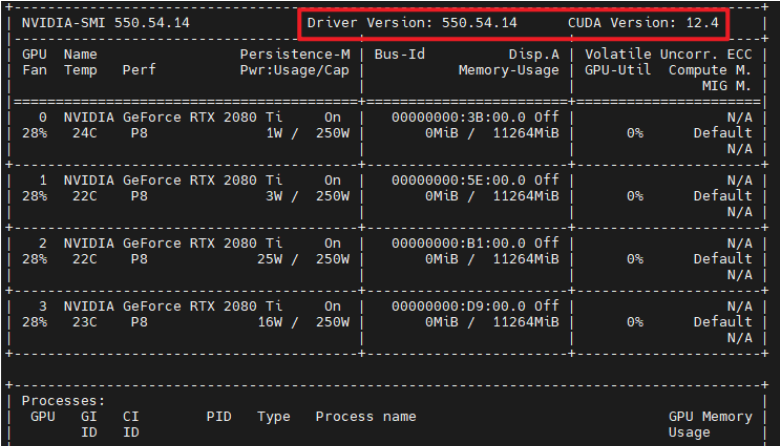780x446 pixels.
Task: Click the Memory-Usage column header
Action: [508, 70]
